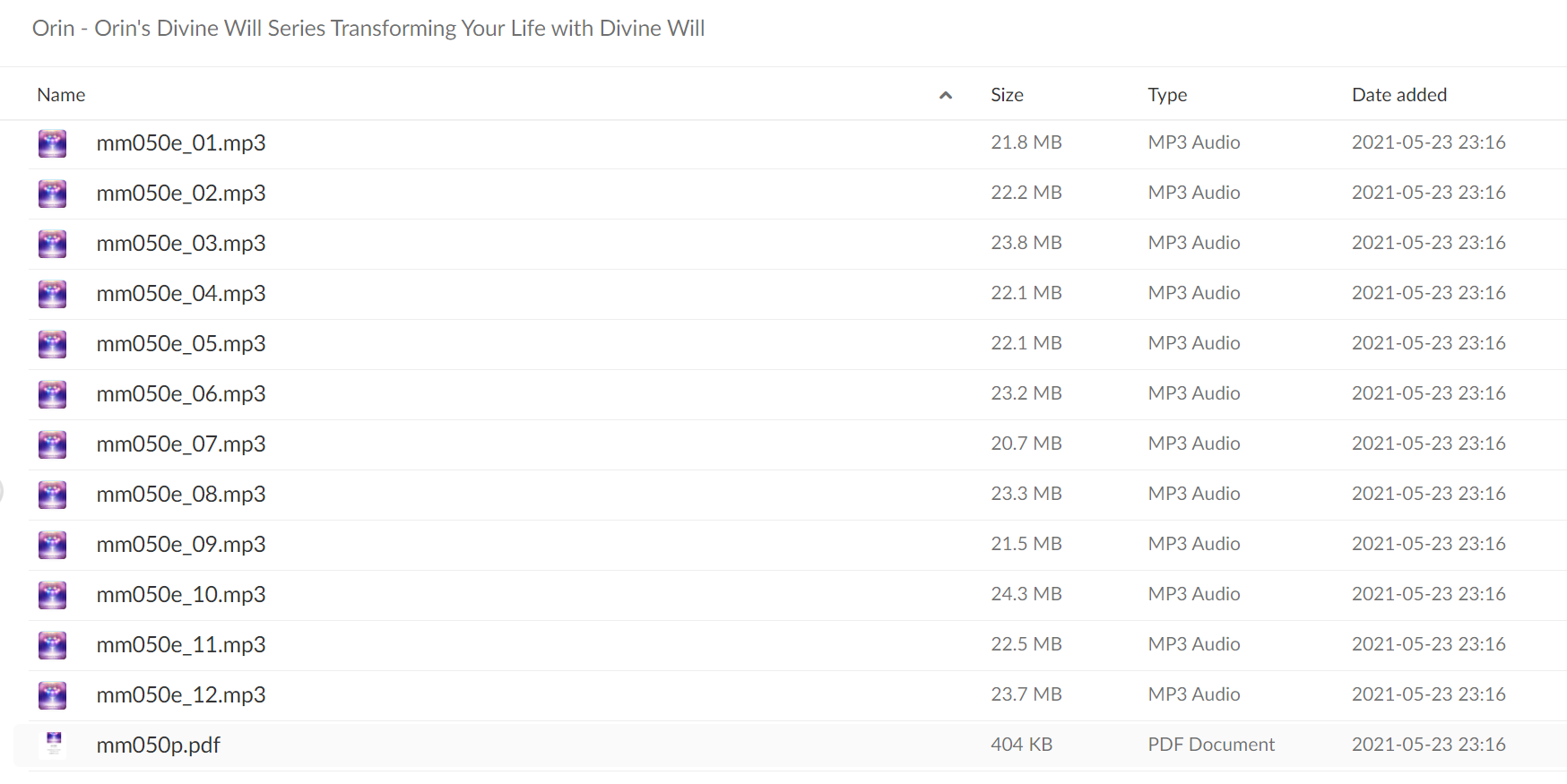This screenshot has height=784, width=1567.
Task: Sort files by Date added header
Action: coord(1398,95)
